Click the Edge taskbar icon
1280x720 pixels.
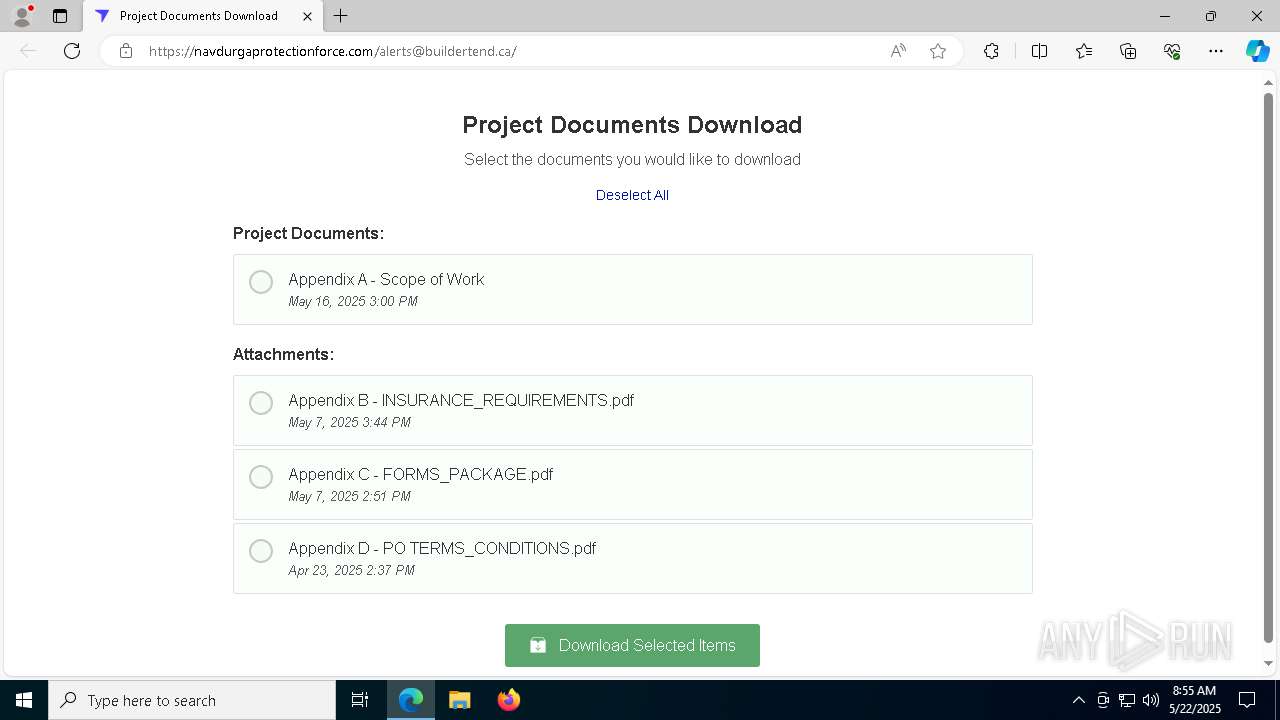click(411, 700)
